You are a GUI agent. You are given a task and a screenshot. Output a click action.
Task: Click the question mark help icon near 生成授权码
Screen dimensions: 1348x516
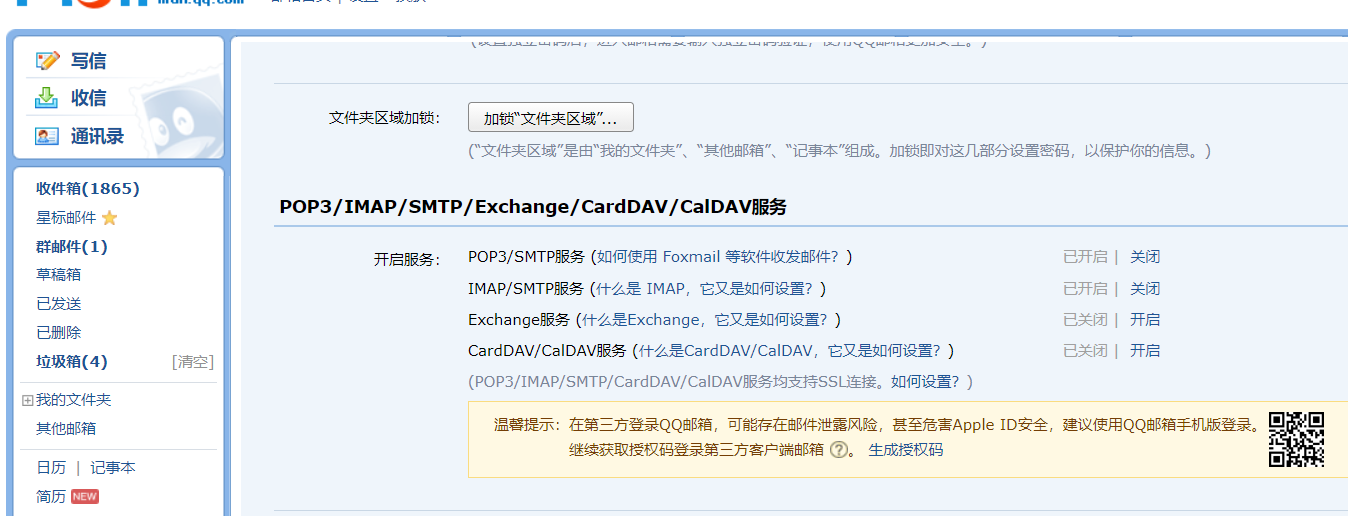point(838,450)
